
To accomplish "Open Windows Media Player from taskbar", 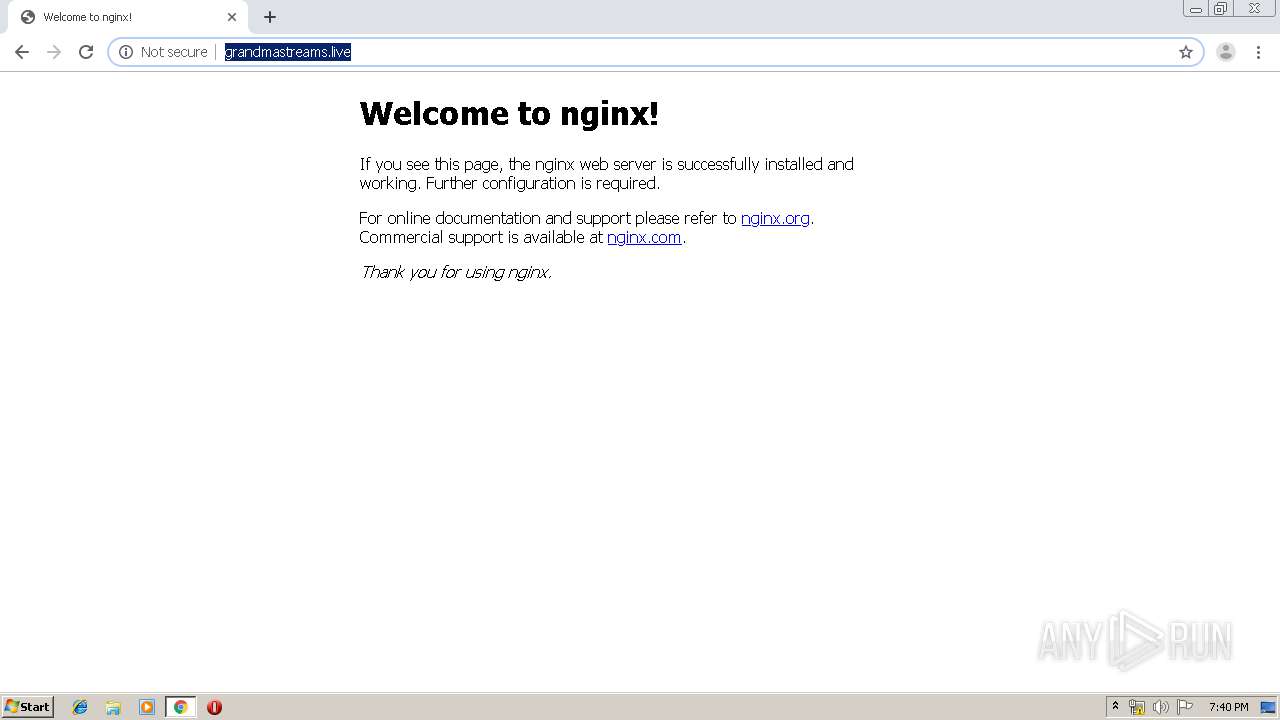I will point(147,707).
